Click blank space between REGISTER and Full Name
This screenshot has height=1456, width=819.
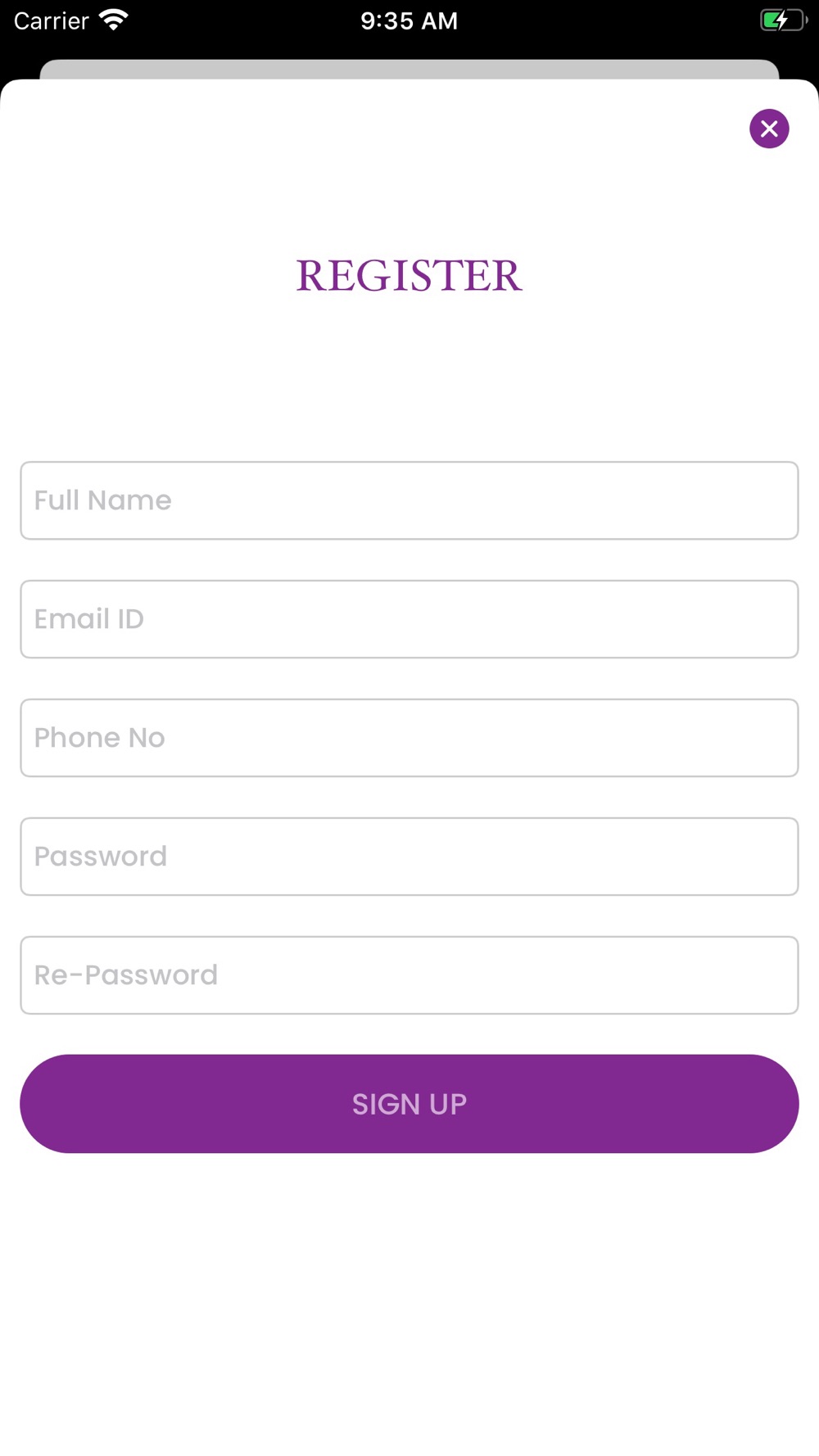(409, 377)
